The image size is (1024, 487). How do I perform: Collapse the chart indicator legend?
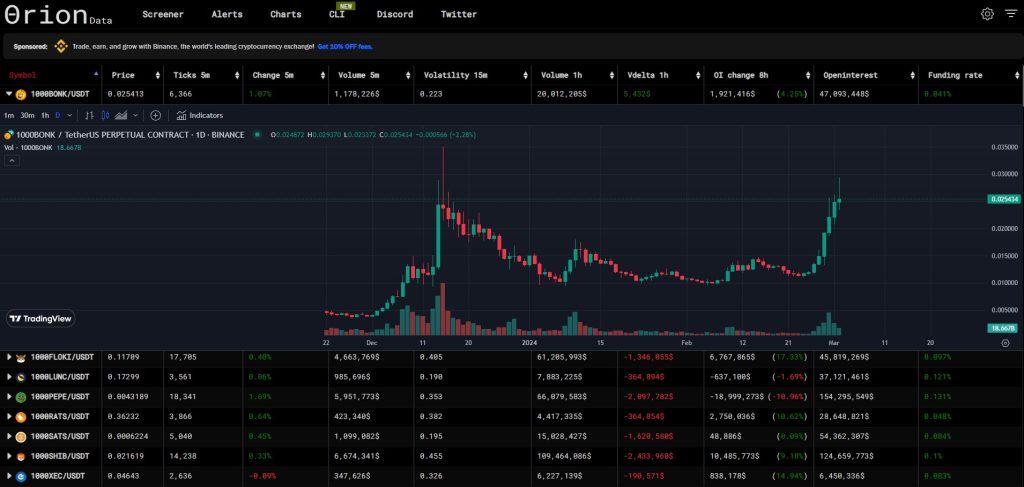(x=12, y=160)
